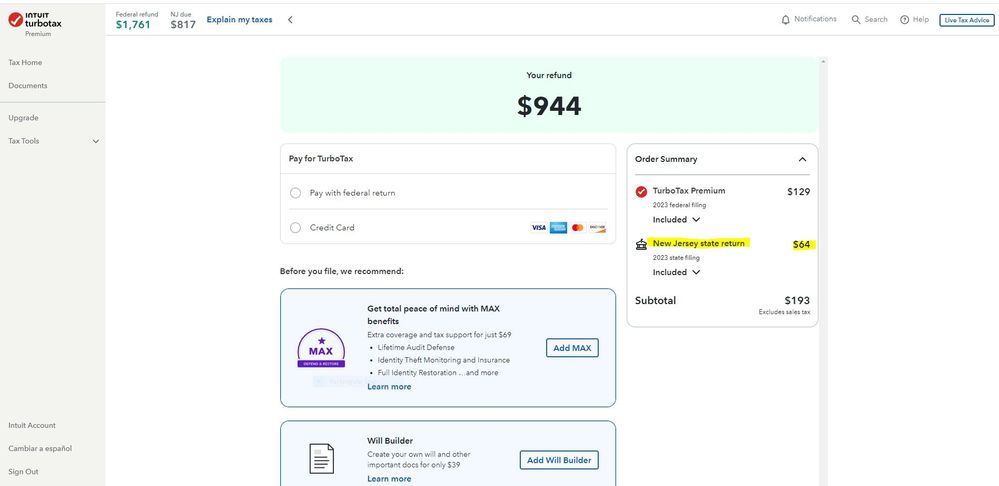Click the Live Tax Advice button
The height and width of the screenshot is (486, 999).
coord(967,20)
